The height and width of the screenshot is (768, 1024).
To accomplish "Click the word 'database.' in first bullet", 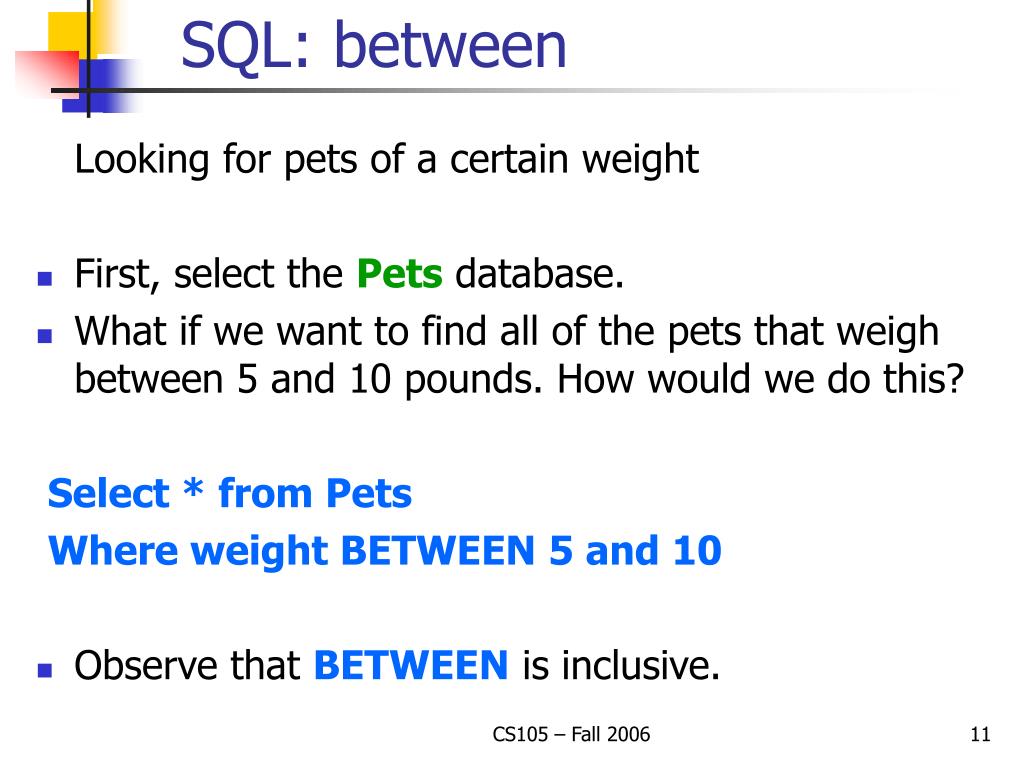I will click(x=539, y=274).
